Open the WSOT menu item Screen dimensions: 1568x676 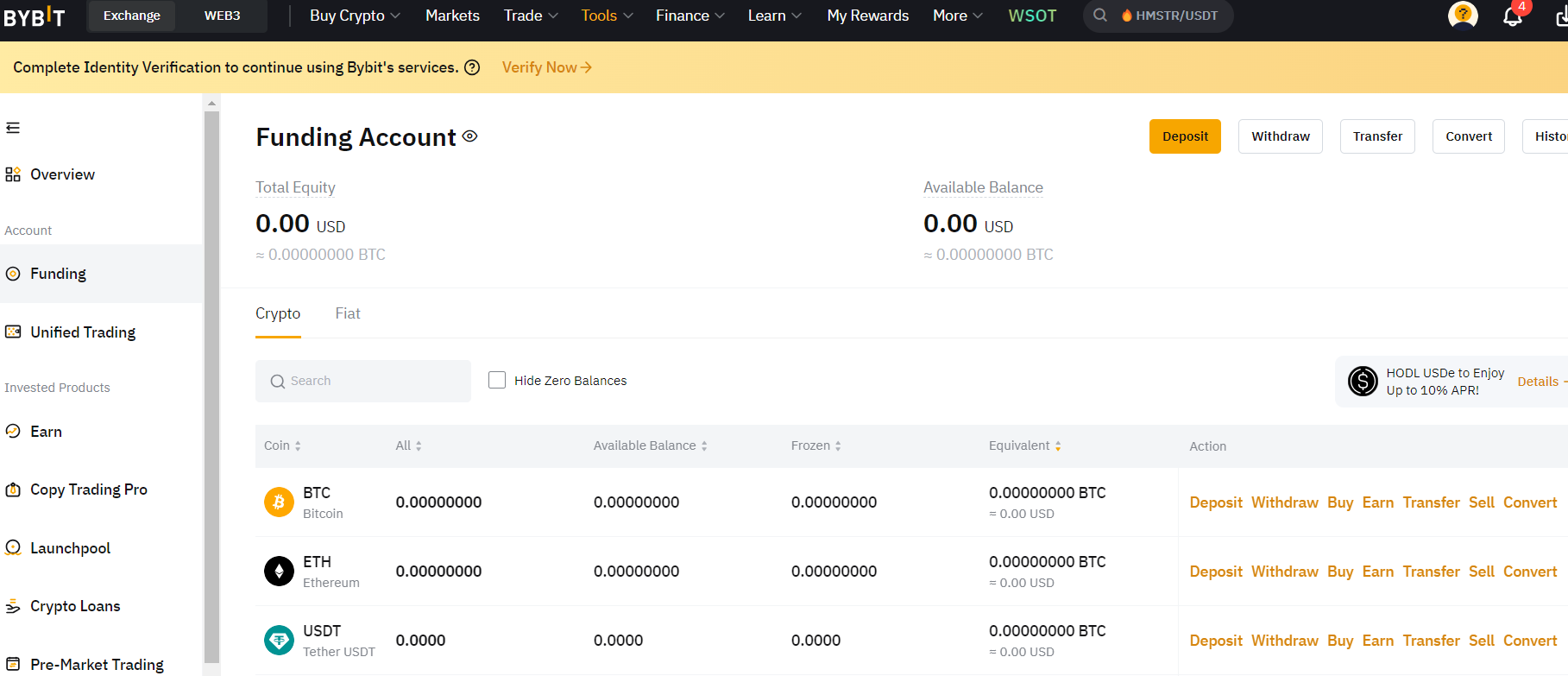pyautogui.click(x=1032, y=16)
